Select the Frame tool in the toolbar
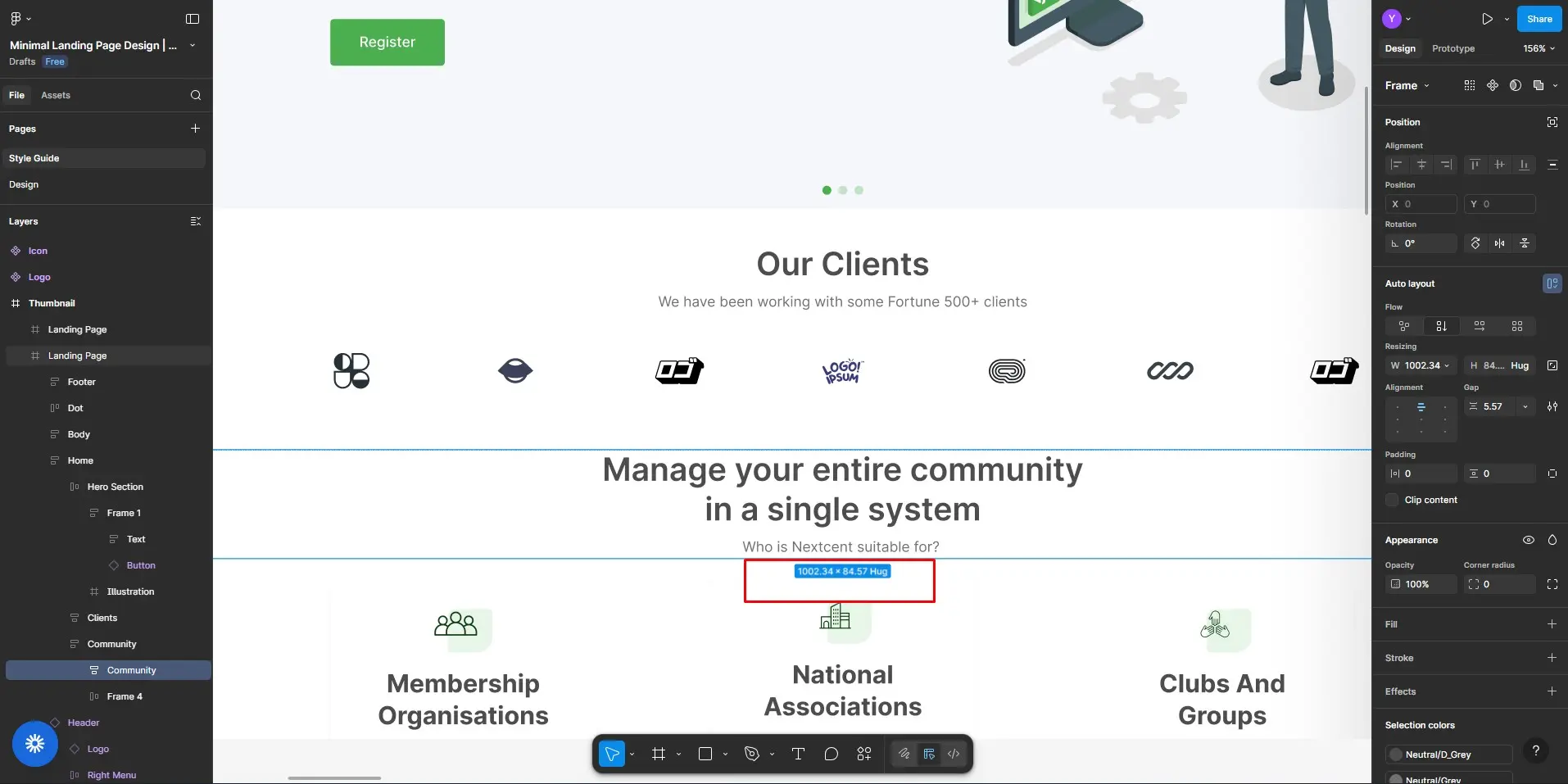This screenshot has height=784, width=1568. coord(659,755)
